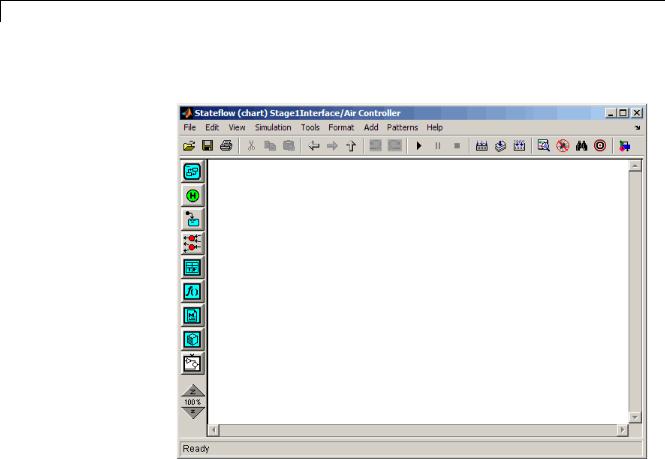The width and height of the screenshot is (665, 459).
Task: Go forward with the right arrow icon
Action: (332, 146)
